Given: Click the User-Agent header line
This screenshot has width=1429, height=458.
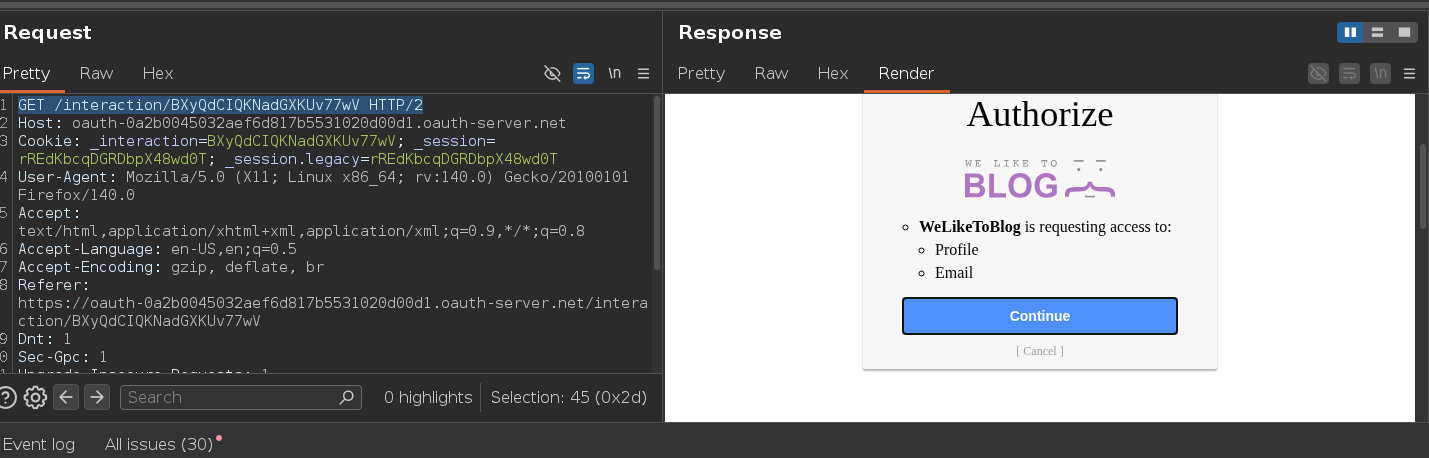Looking at the screenshot, I should [324, 186].
